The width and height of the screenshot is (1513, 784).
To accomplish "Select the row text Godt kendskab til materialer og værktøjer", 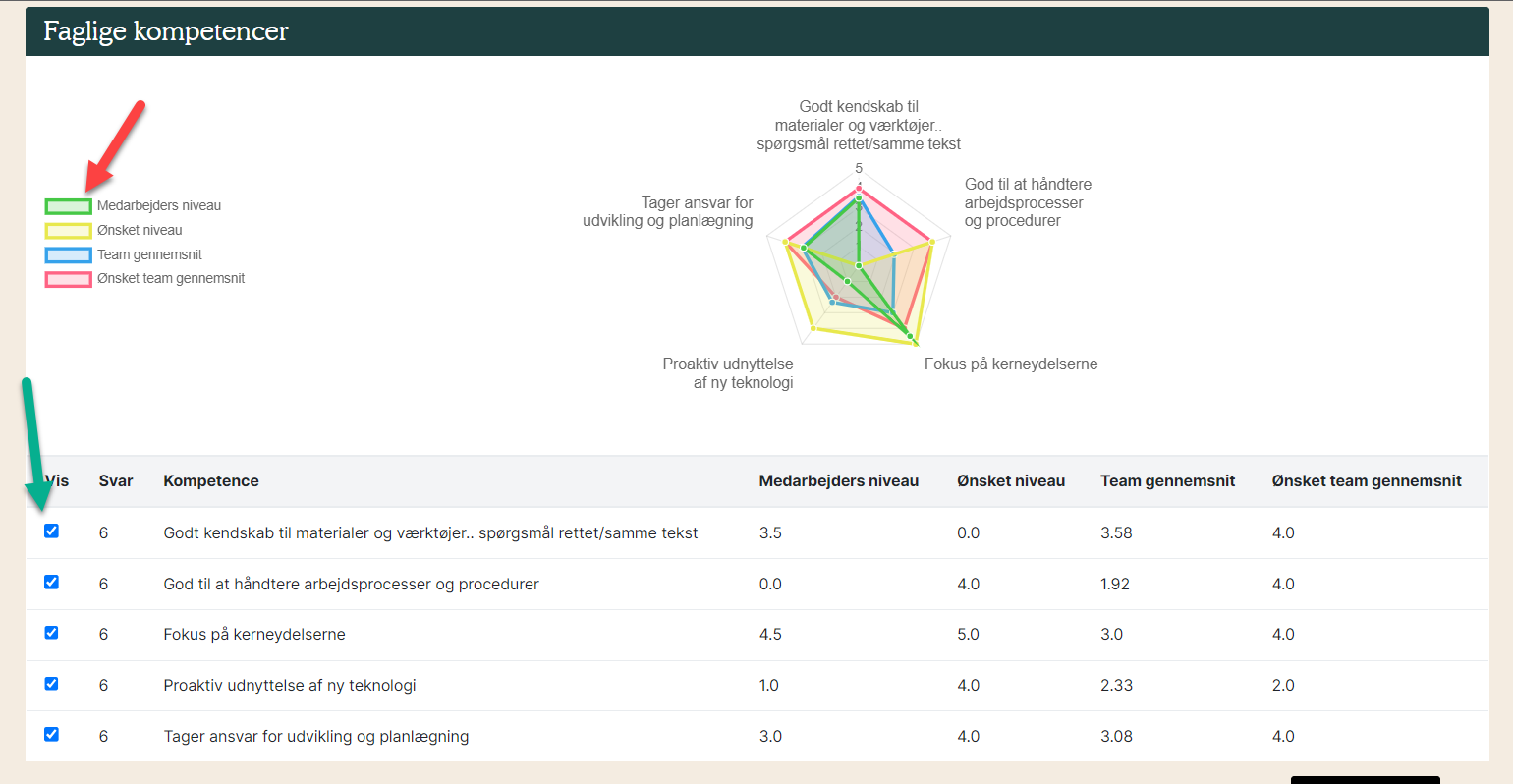I will pyautogui.click(x=430, y=533).
